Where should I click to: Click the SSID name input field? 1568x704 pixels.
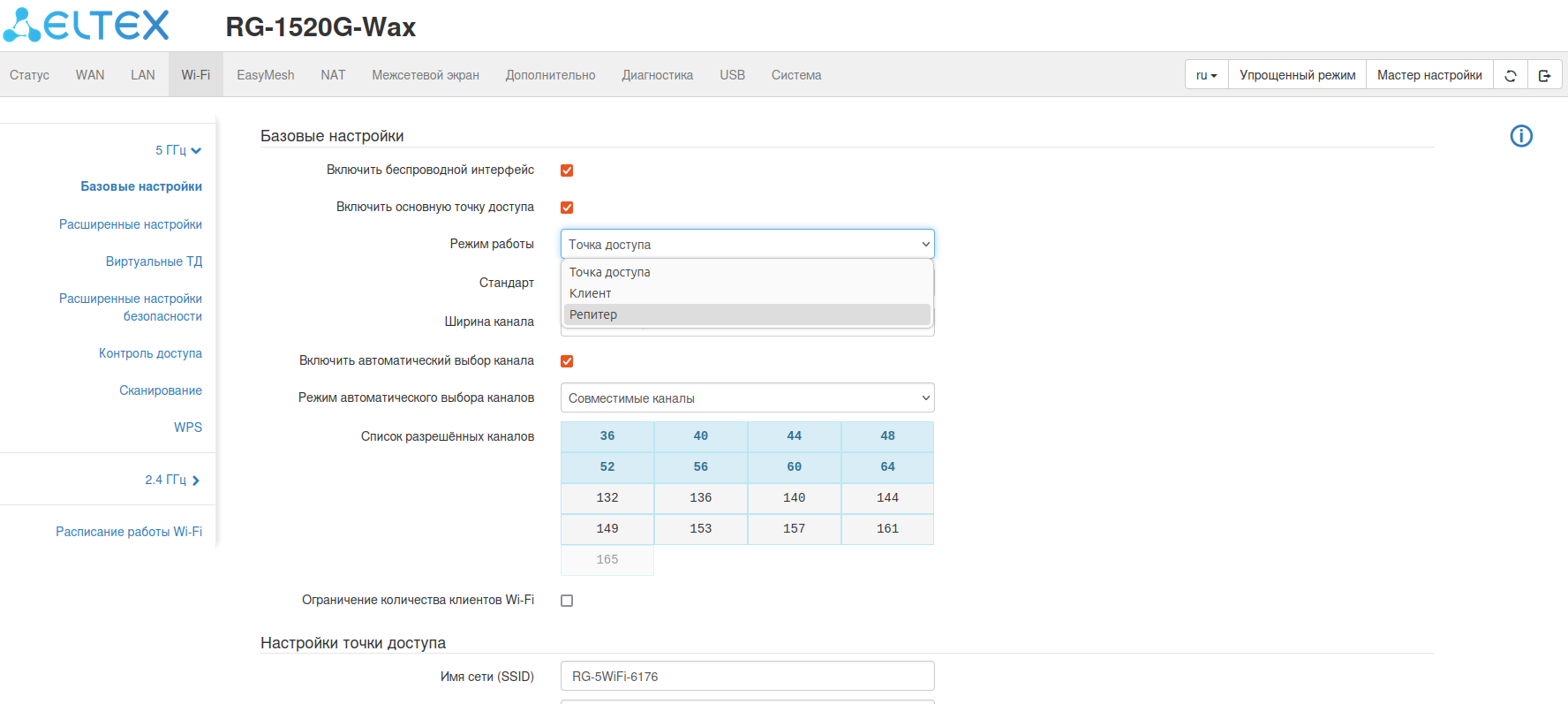tap(747, 677)
